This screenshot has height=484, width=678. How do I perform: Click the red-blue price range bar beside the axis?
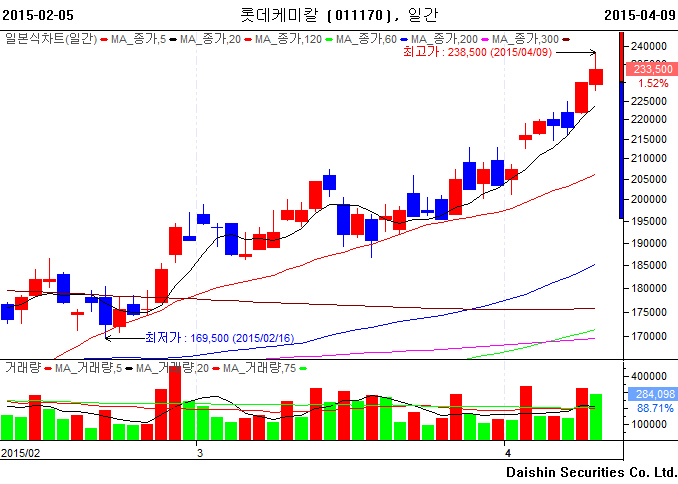(x=621, y=125)
